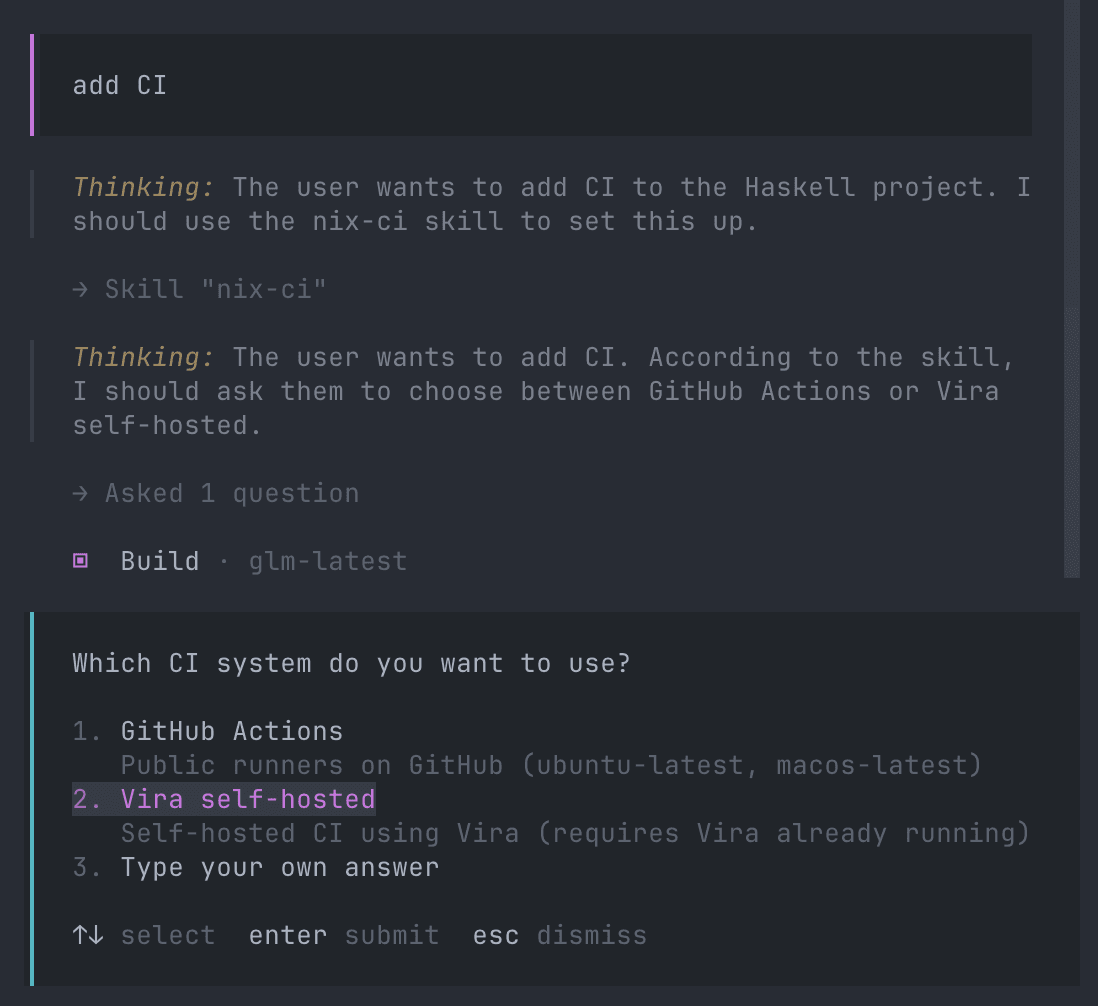This screenshot has width=1098, height=1006.
Task: Click the "Which CI system" question text
Action: (x=352, y=663)
